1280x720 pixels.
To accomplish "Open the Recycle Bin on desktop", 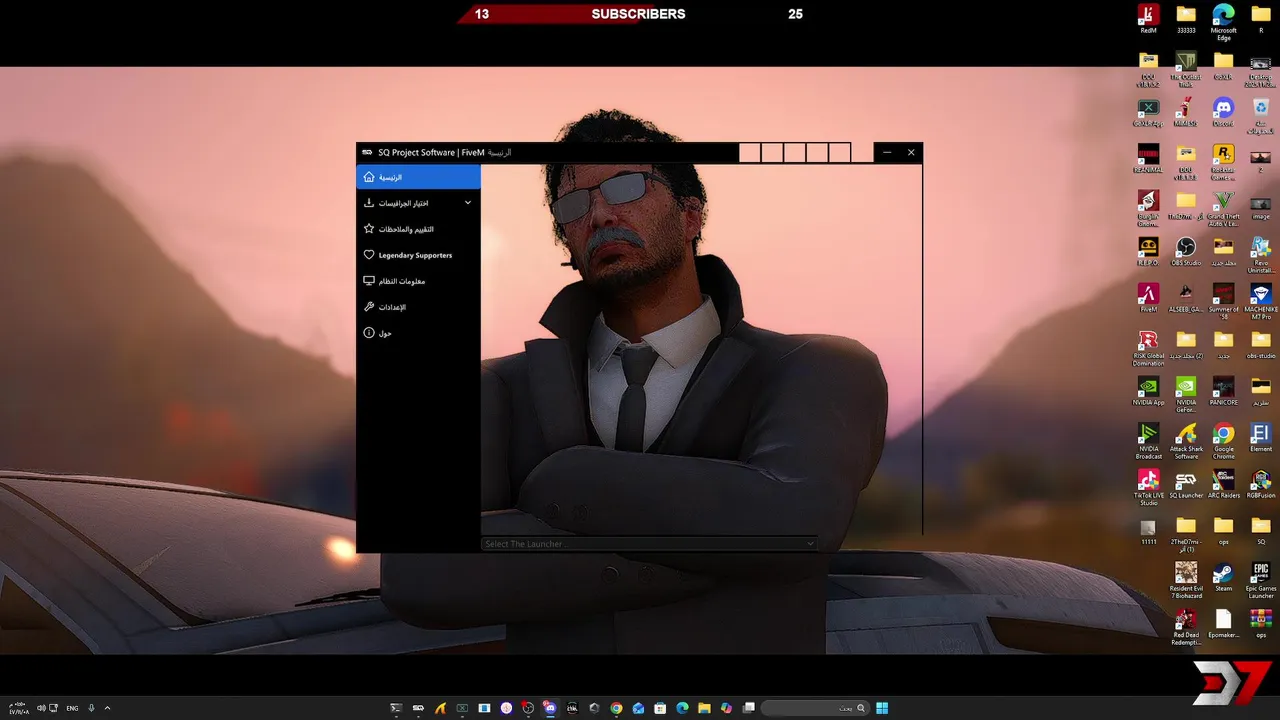I will point(1261,115).
